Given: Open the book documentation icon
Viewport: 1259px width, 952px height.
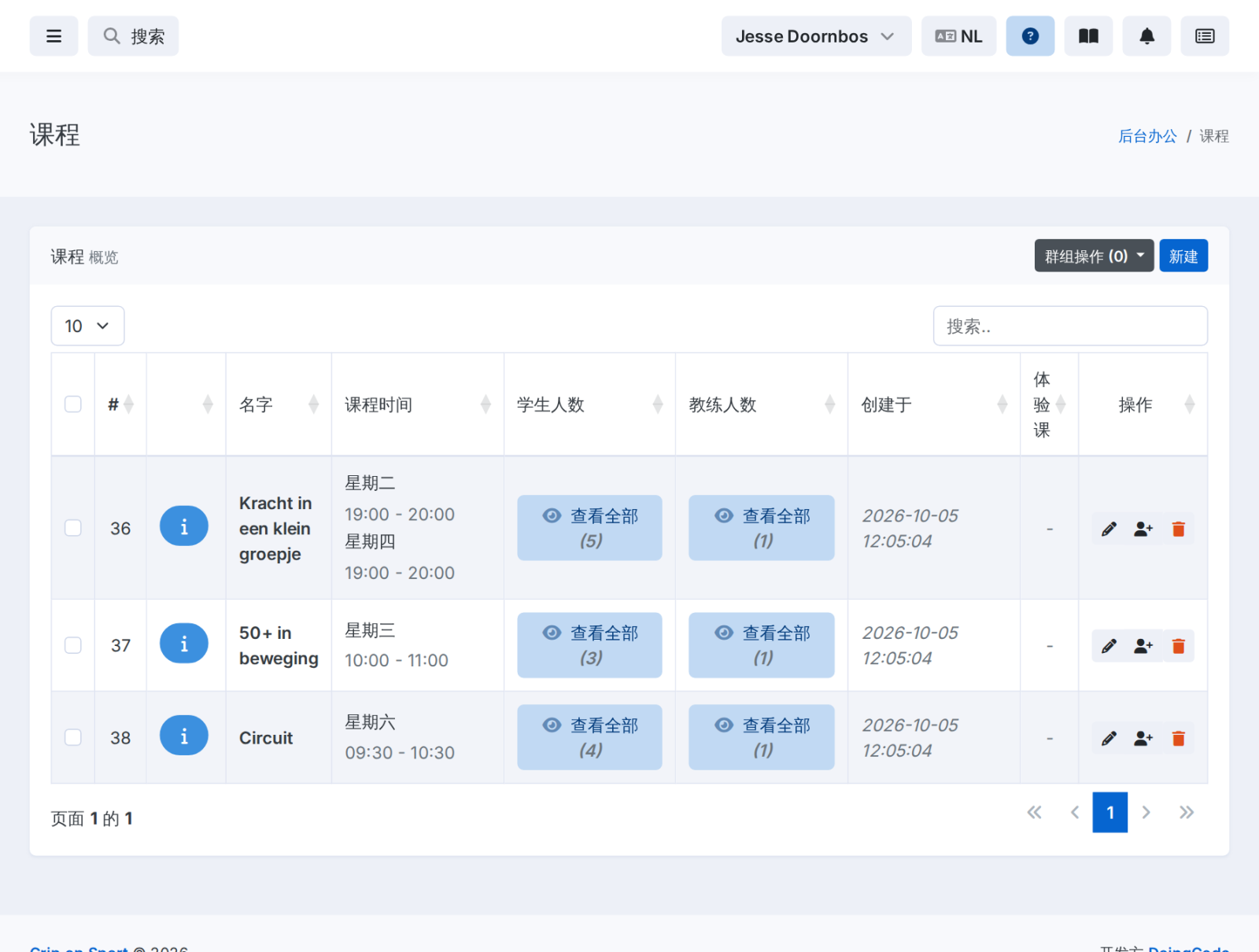Looking at the screenshot, I should point(1088,36).
